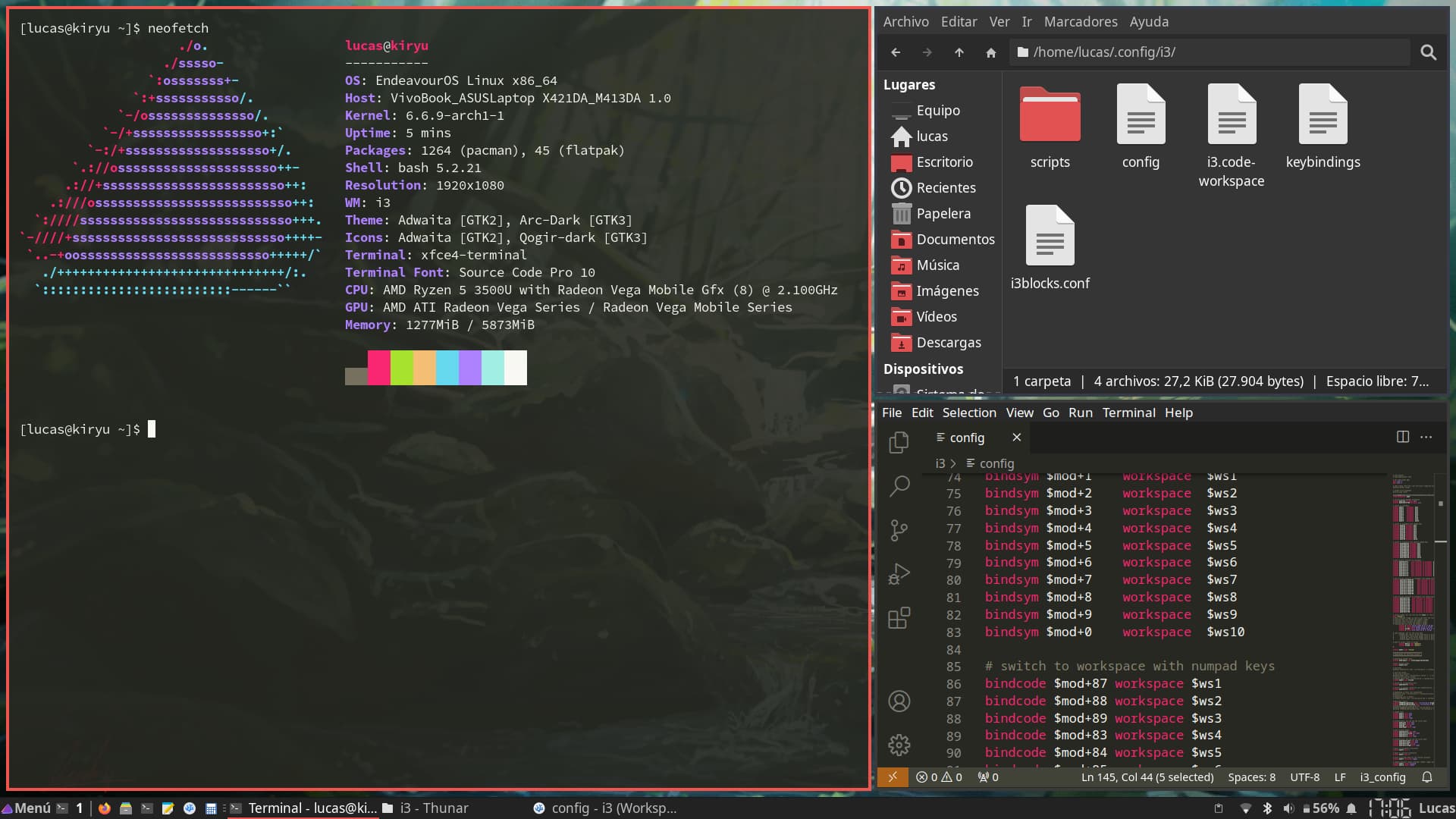Viewport: 1456px width, 819px height.
Task: Click the code minimap on the editor's right edge
Action: (x=1412, y=607)
